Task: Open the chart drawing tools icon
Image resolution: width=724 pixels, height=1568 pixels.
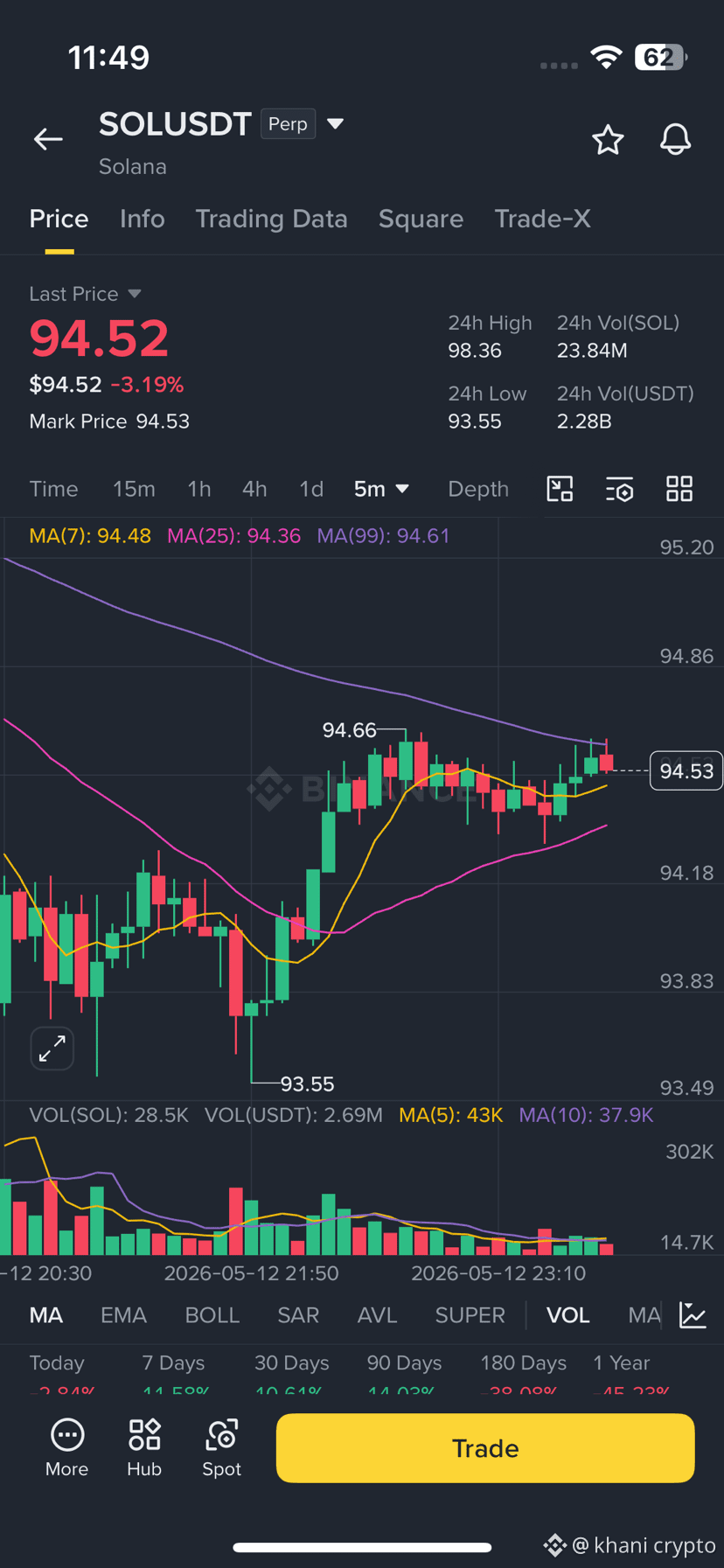Action: [x=560, y=489]
